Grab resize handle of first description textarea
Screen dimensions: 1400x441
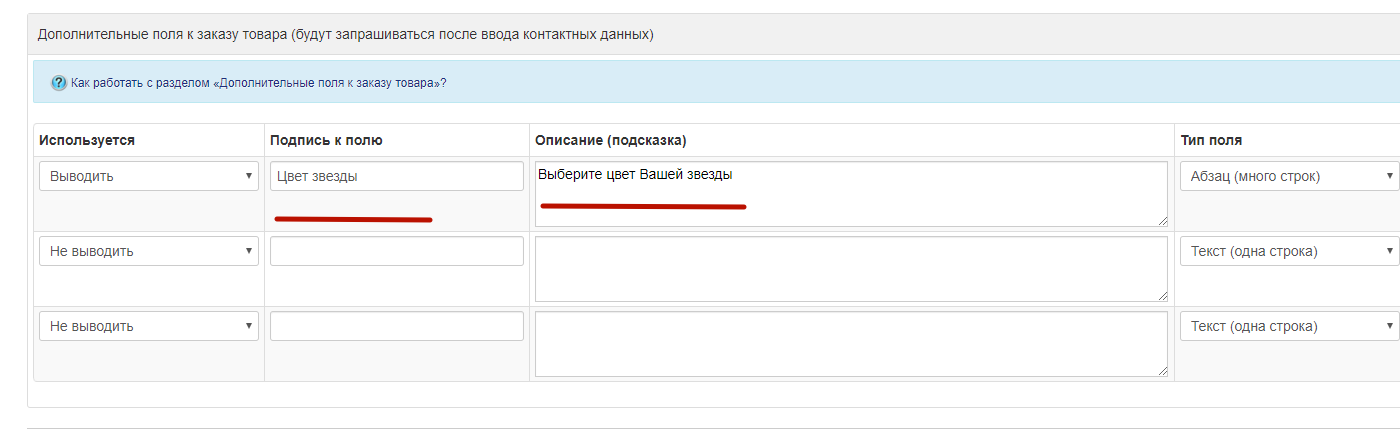pyautogui.click(x=1162, y=221)
